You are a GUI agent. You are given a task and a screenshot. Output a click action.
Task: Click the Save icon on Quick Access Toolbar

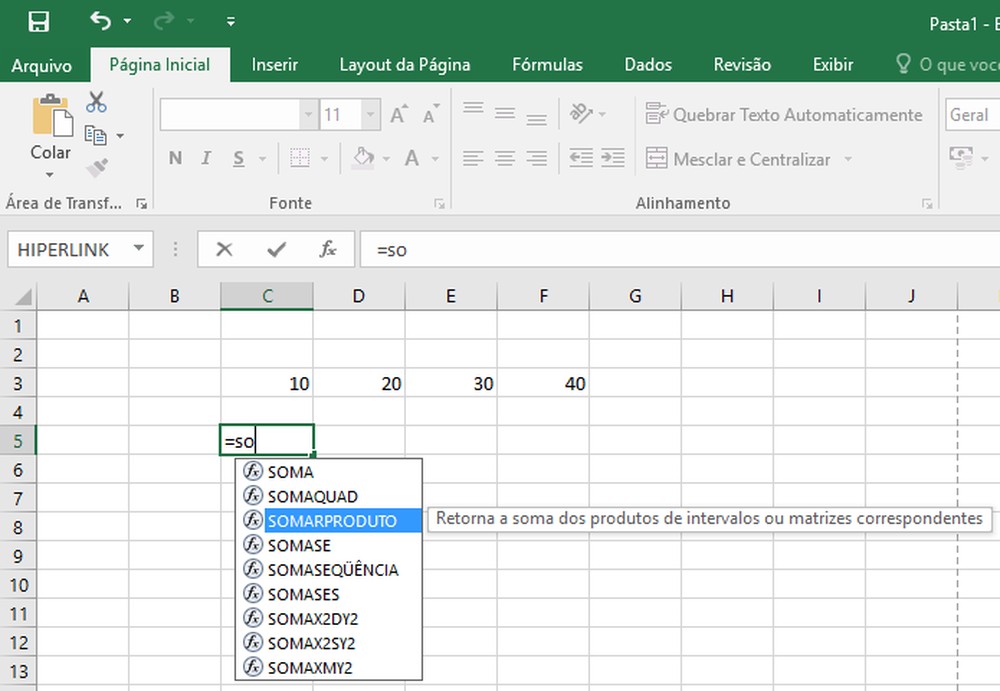(x=40, y=20)
